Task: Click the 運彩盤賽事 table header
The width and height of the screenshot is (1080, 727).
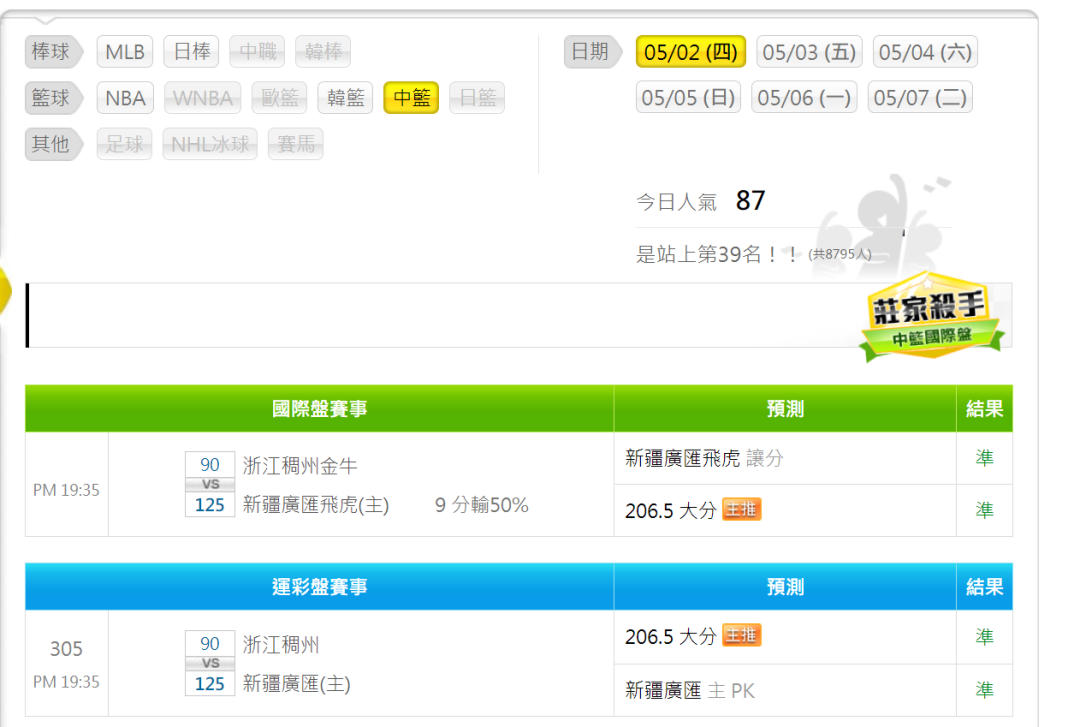Action: coord(320,587)
